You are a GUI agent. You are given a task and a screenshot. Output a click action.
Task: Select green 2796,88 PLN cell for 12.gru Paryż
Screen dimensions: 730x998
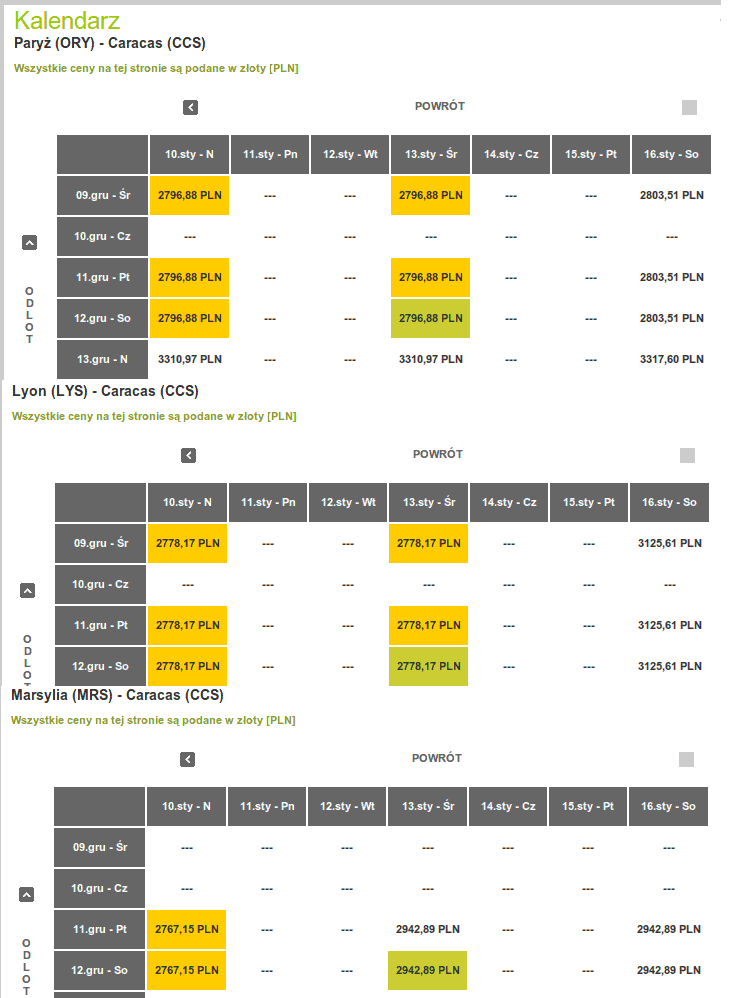[430, 318]
